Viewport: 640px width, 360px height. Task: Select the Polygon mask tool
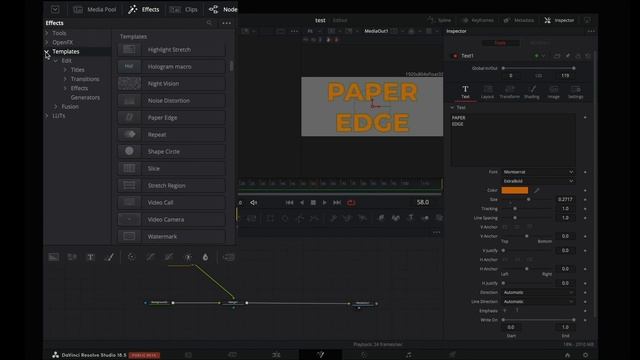pos(300,218)
